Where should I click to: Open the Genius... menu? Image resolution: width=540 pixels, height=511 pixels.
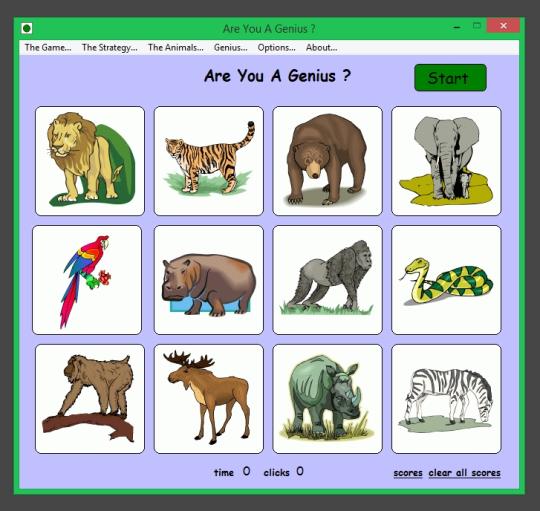230,48
